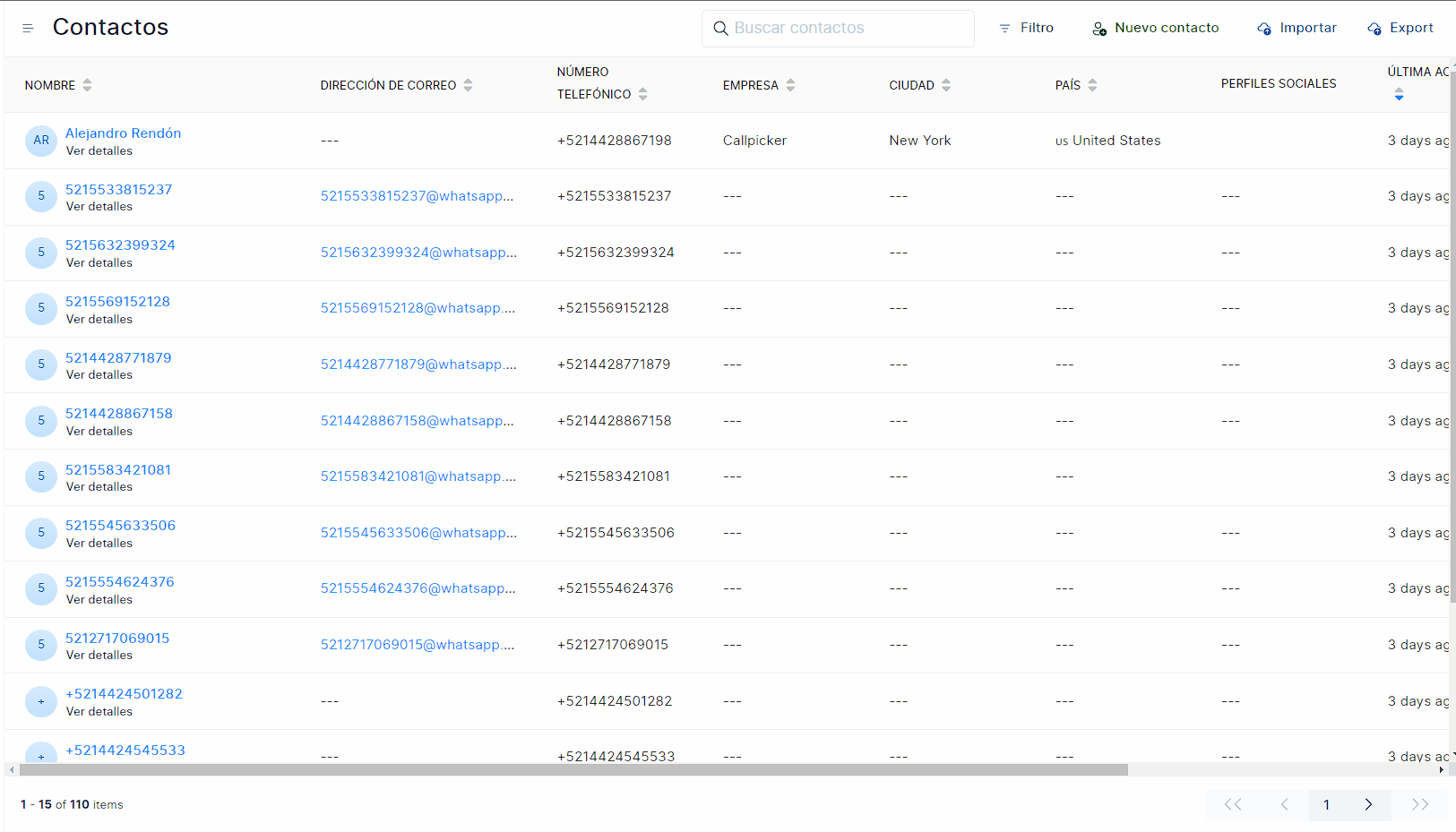The image size is (1456, 832).
Task: Open the sidebar hamburger menu
Action: (27, 28)
